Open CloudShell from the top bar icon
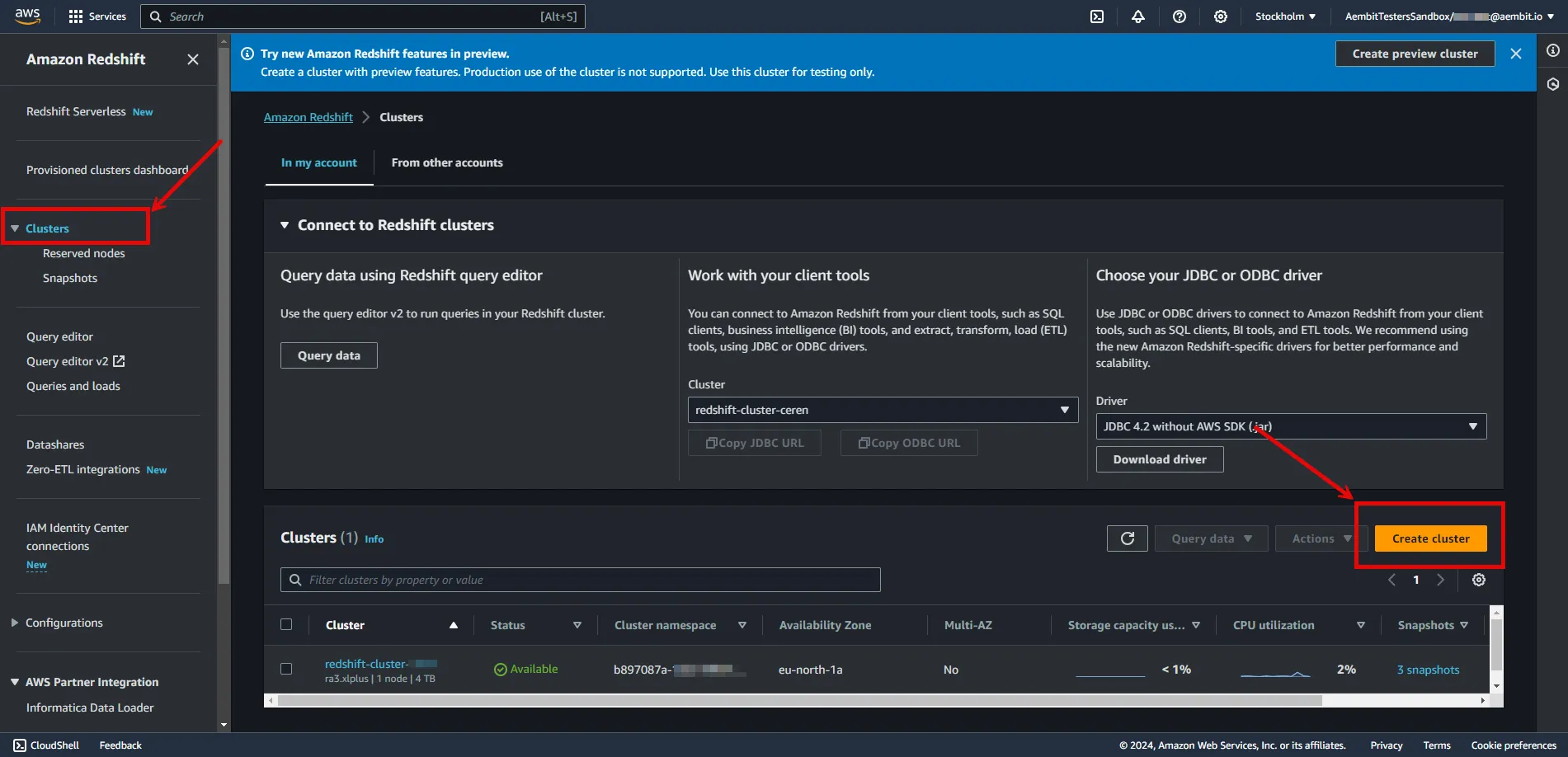Image resolution: width=1568 pixels, height=757 pixels. (1097, 16)
